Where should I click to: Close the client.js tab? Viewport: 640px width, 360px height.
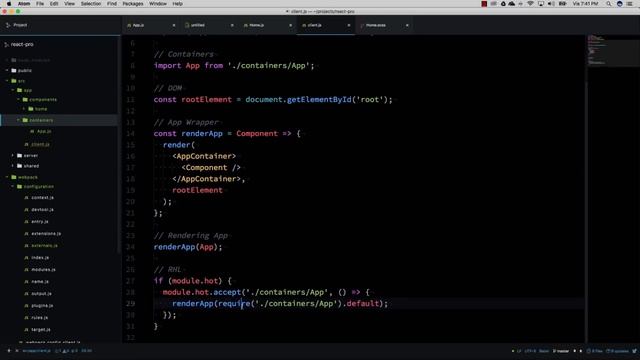349,25
